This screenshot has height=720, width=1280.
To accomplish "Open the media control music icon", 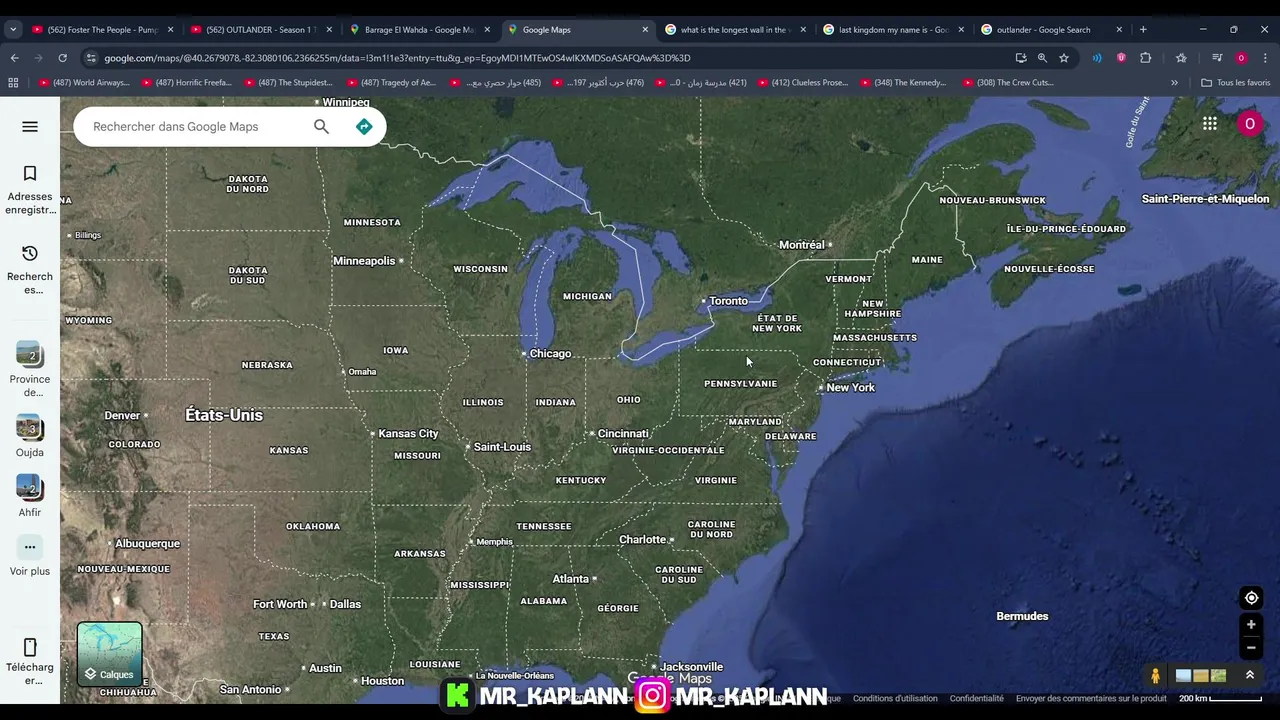I will (x=1217, y=58).
